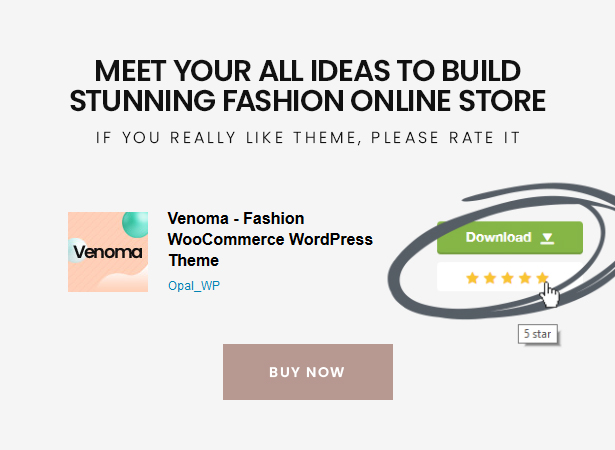The height and width of the screenshot is (450, 615).
Task: Click the first rating star
Action: pyautogui.click(x=472, y=277)
